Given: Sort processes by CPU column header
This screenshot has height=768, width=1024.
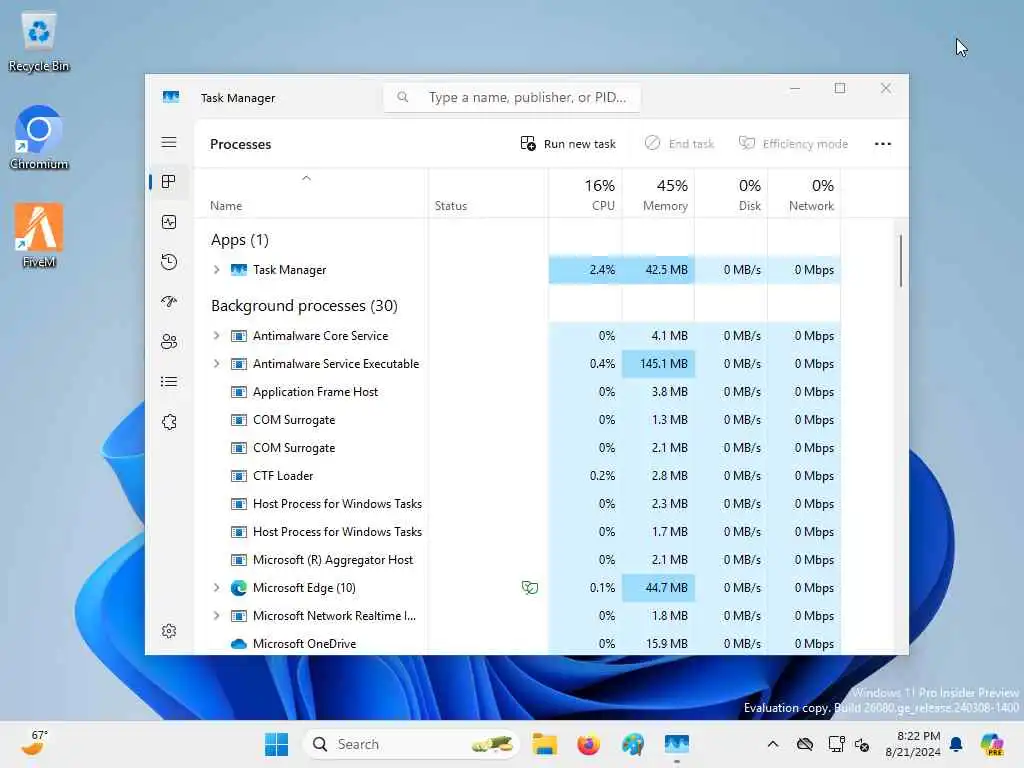Looking at the screenshot, I should (585, 195).
